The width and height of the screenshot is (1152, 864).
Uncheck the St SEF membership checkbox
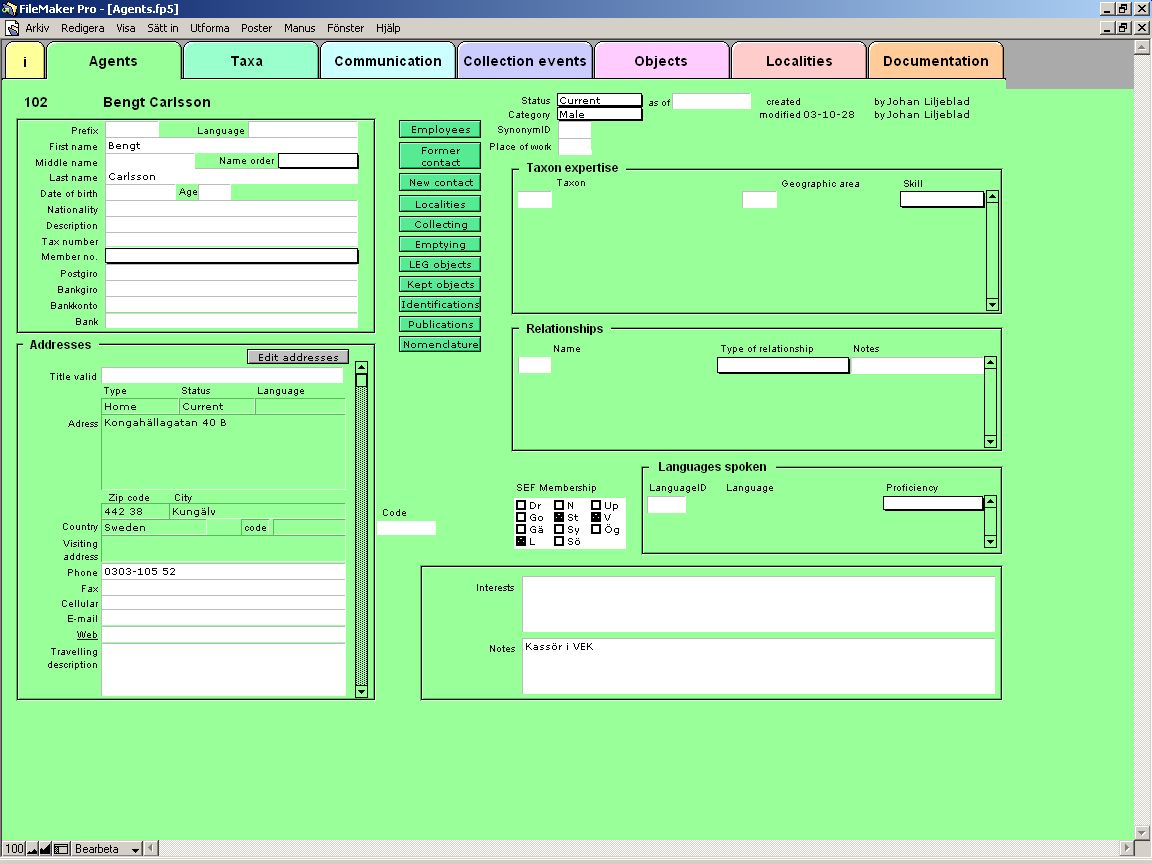point(559,518)
